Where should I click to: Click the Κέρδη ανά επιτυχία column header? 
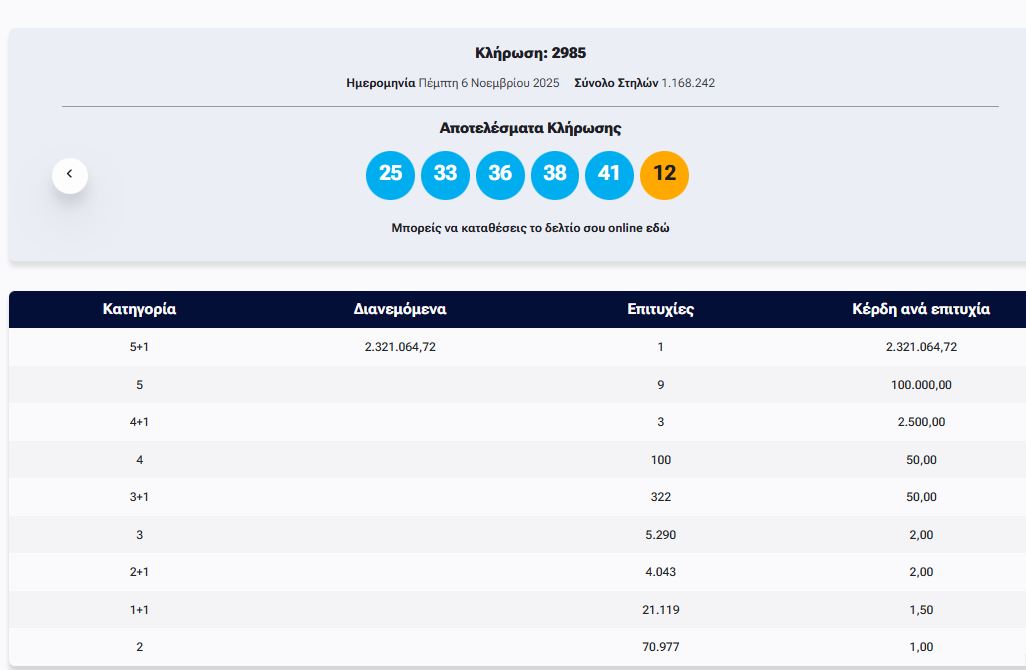[921, 309]
